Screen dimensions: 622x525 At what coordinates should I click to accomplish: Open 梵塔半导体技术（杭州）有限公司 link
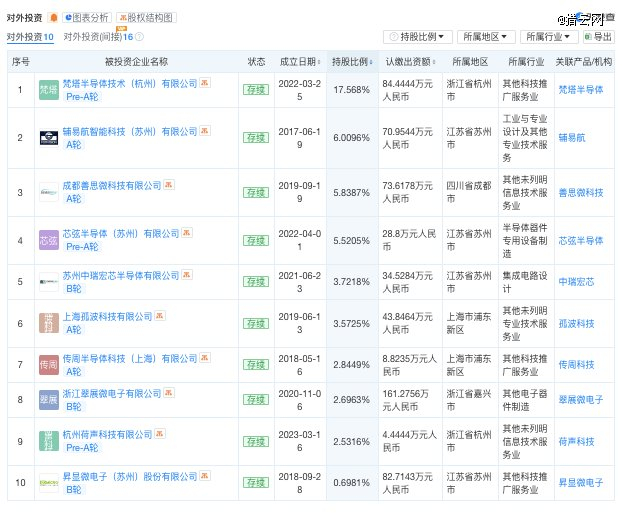coord(130,84)
